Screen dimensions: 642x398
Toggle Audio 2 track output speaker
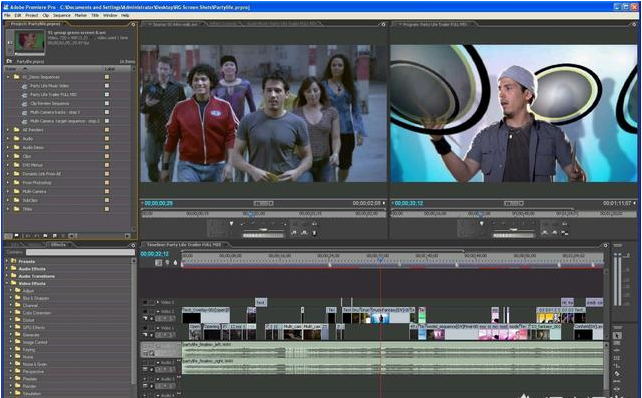pos(145,362)
